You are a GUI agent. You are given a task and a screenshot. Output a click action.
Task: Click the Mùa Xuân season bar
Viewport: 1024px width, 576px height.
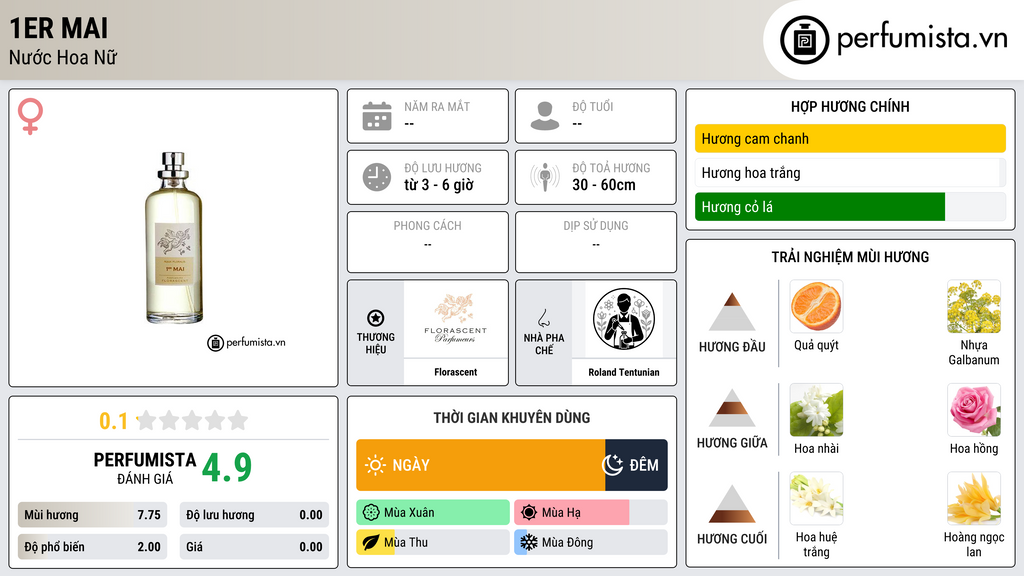tap(433, 513)
